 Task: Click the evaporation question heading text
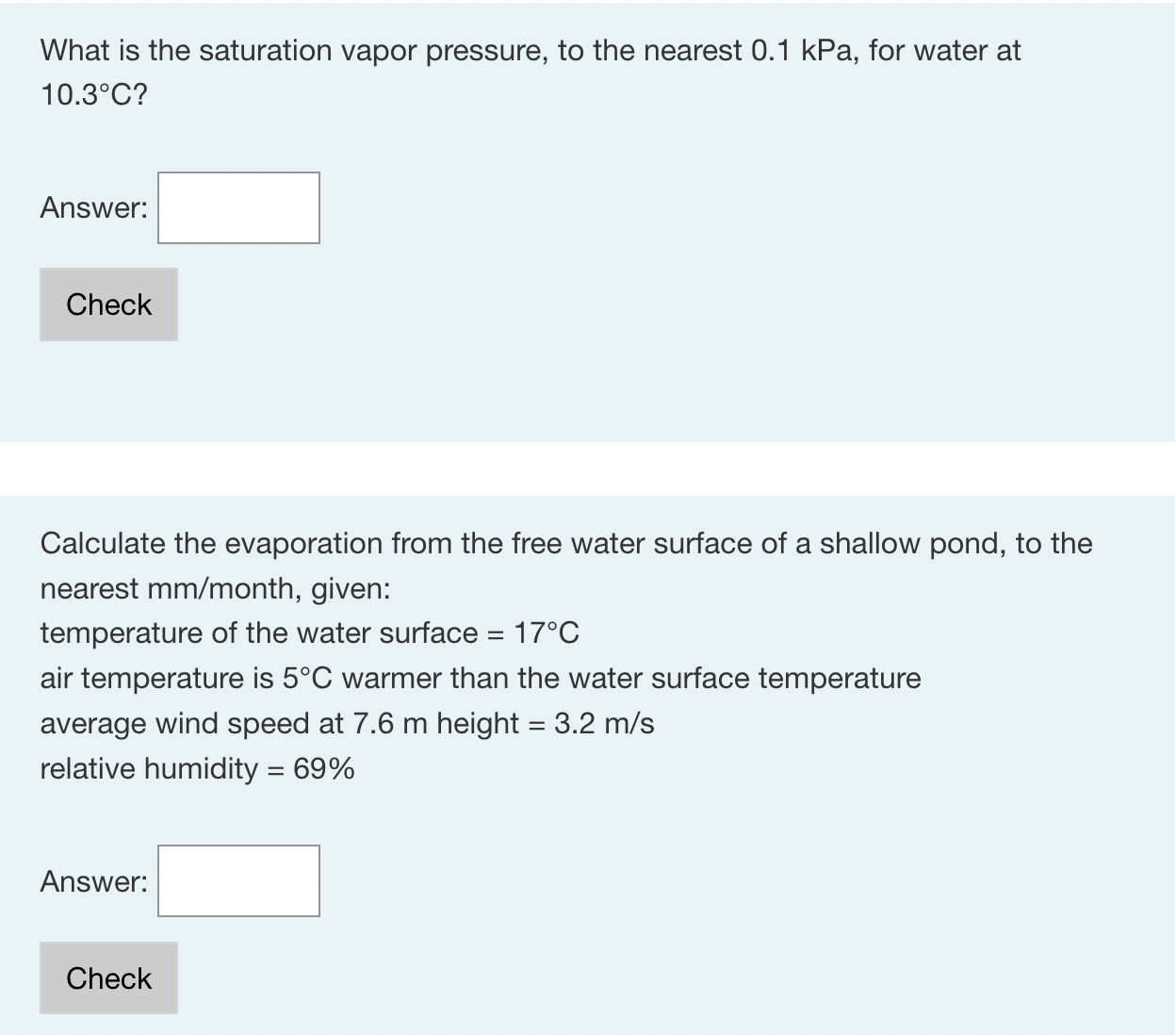click(x=565, y=542)
